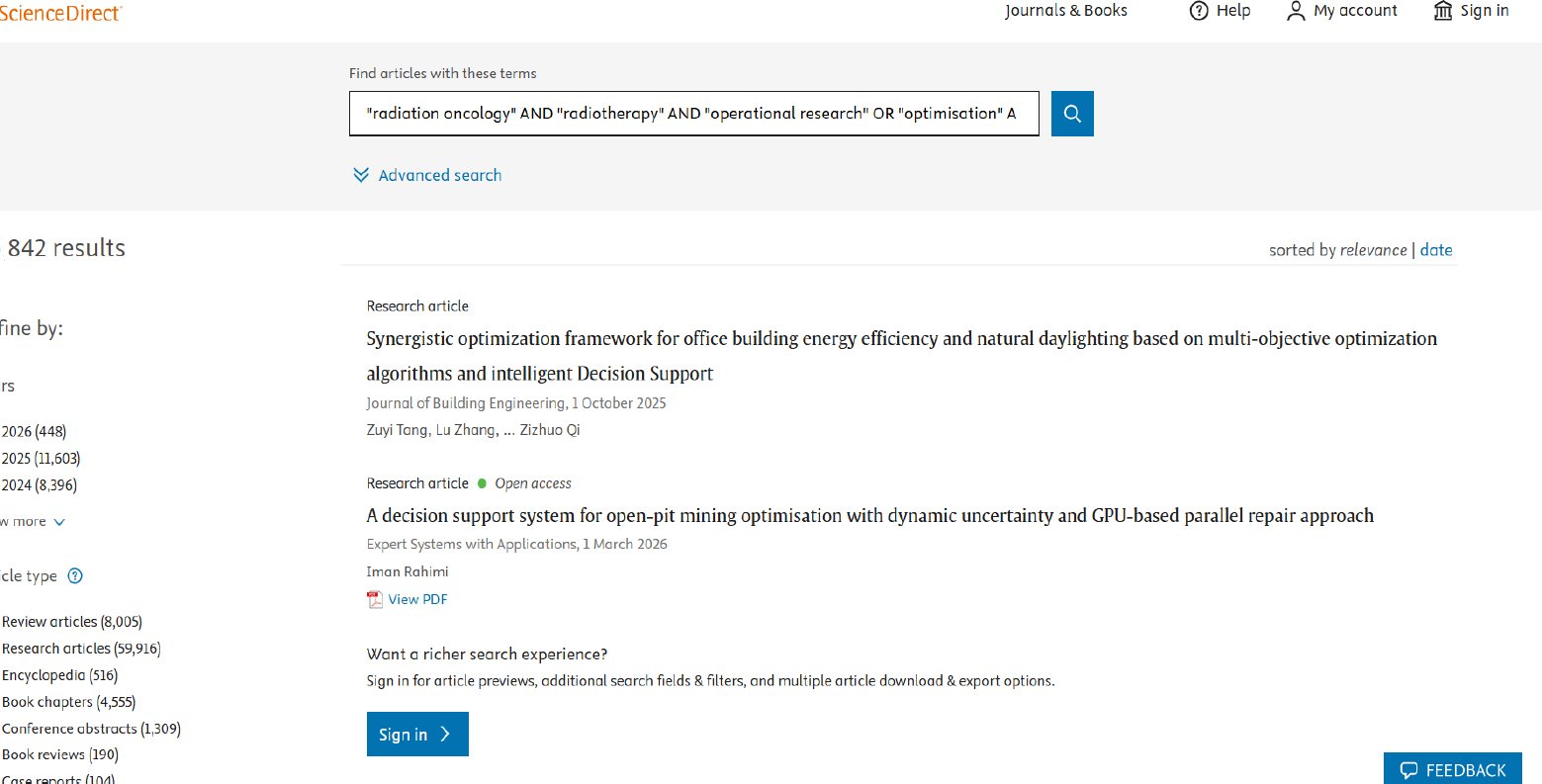Click the blue Sign in button

tap(417, 735)
